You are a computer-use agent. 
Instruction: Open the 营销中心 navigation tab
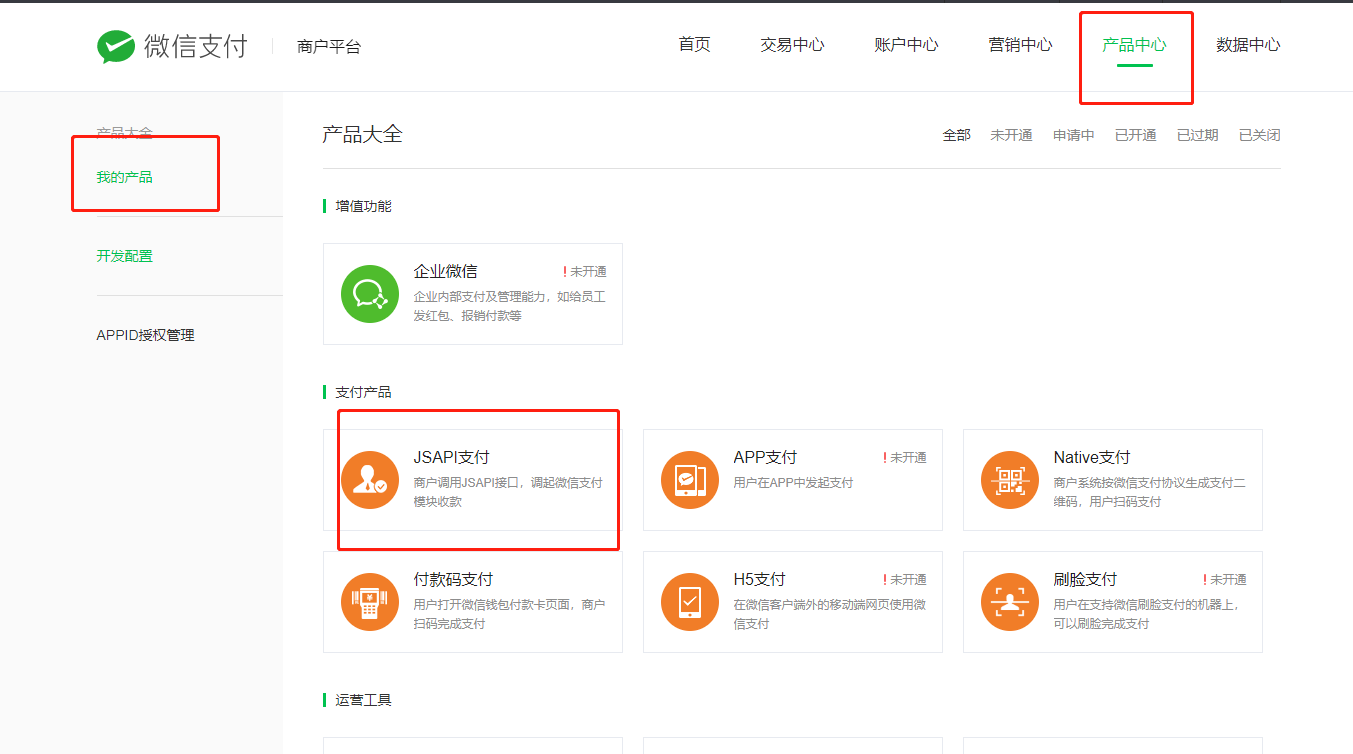pyautogui.click(x=1020, y=44)
